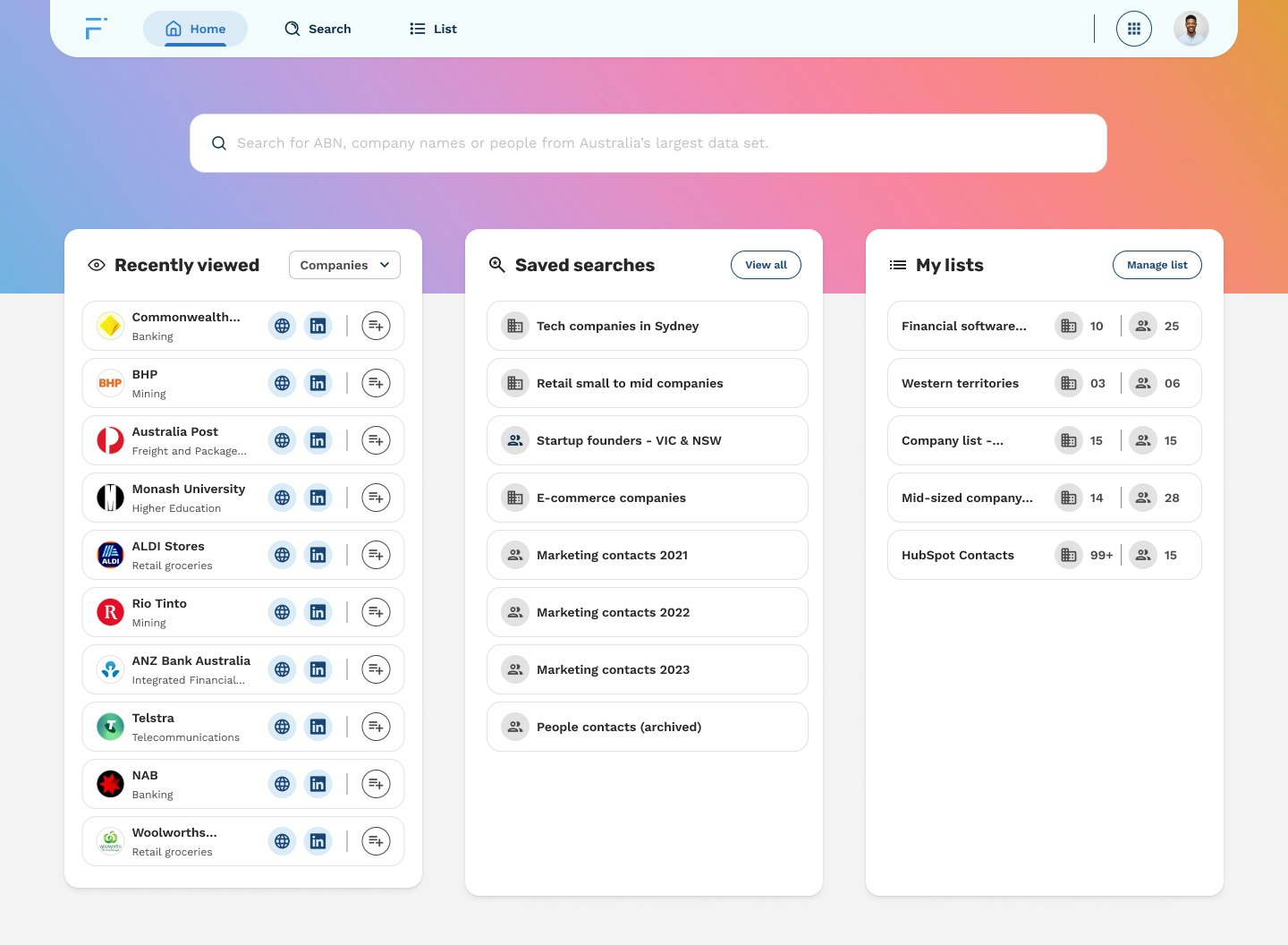Switch to the List tab
The image size is (1288, 945).
(434, 29)
